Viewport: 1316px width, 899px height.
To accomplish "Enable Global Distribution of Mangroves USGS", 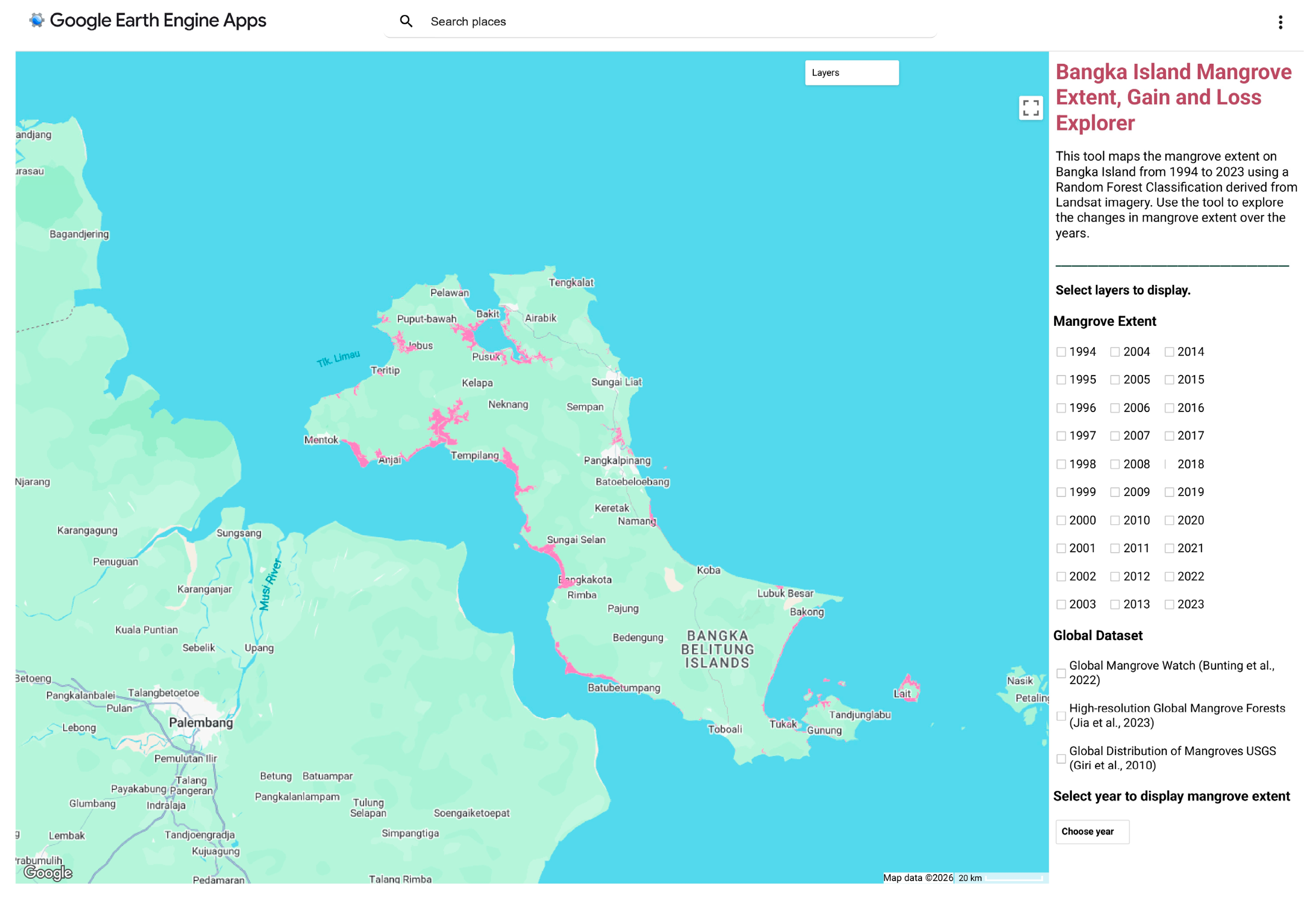I will 1060,759.
